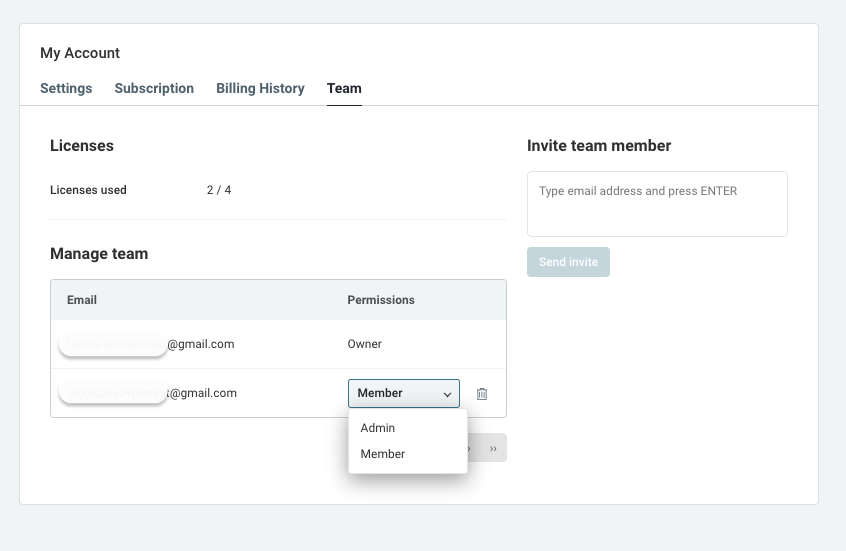Choose Member option in the open dropdown list
The image size is (846, 551).
pos(383,454)
